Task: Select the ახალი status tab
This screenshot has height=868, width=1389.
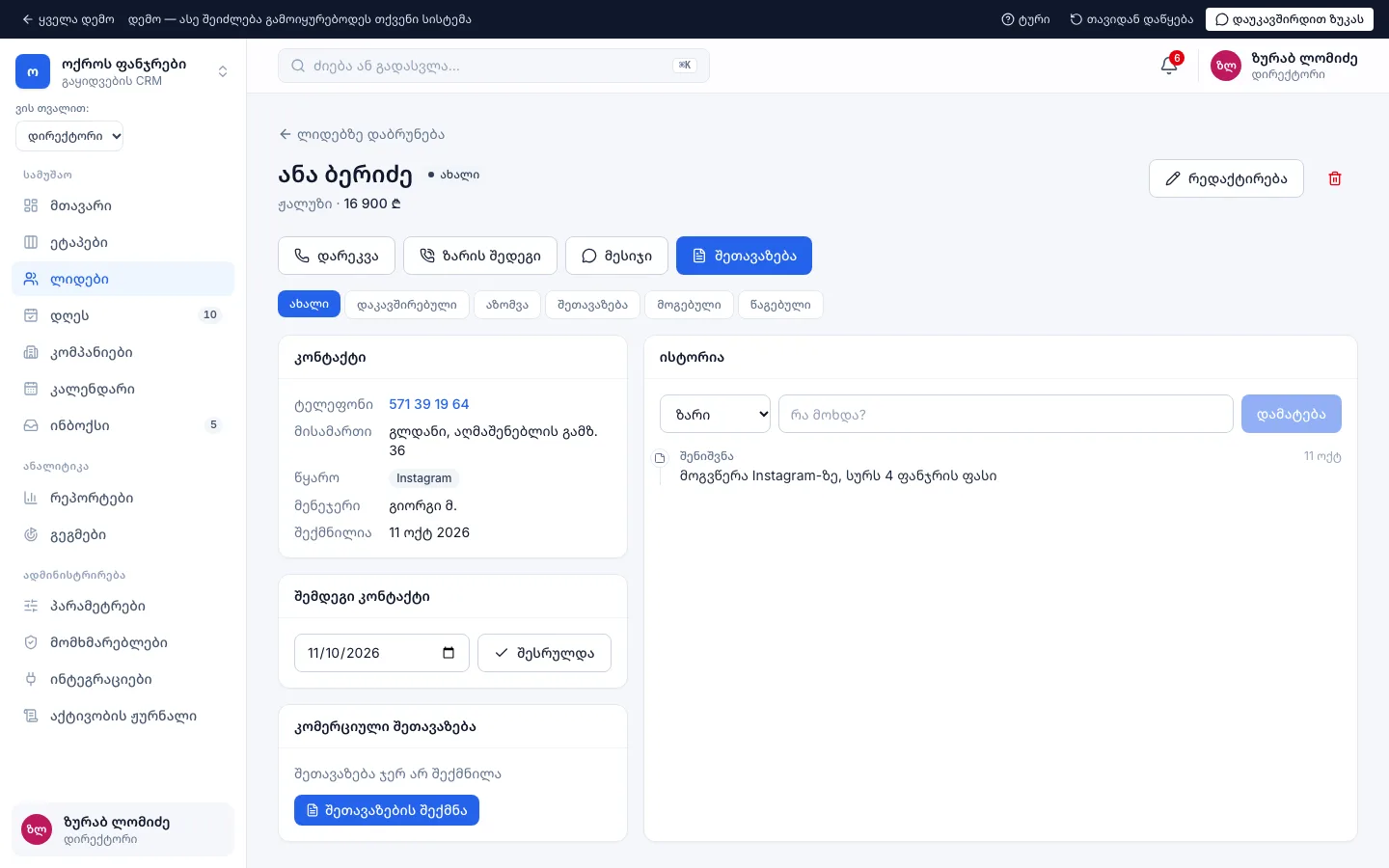Action: tap(309, 304)
